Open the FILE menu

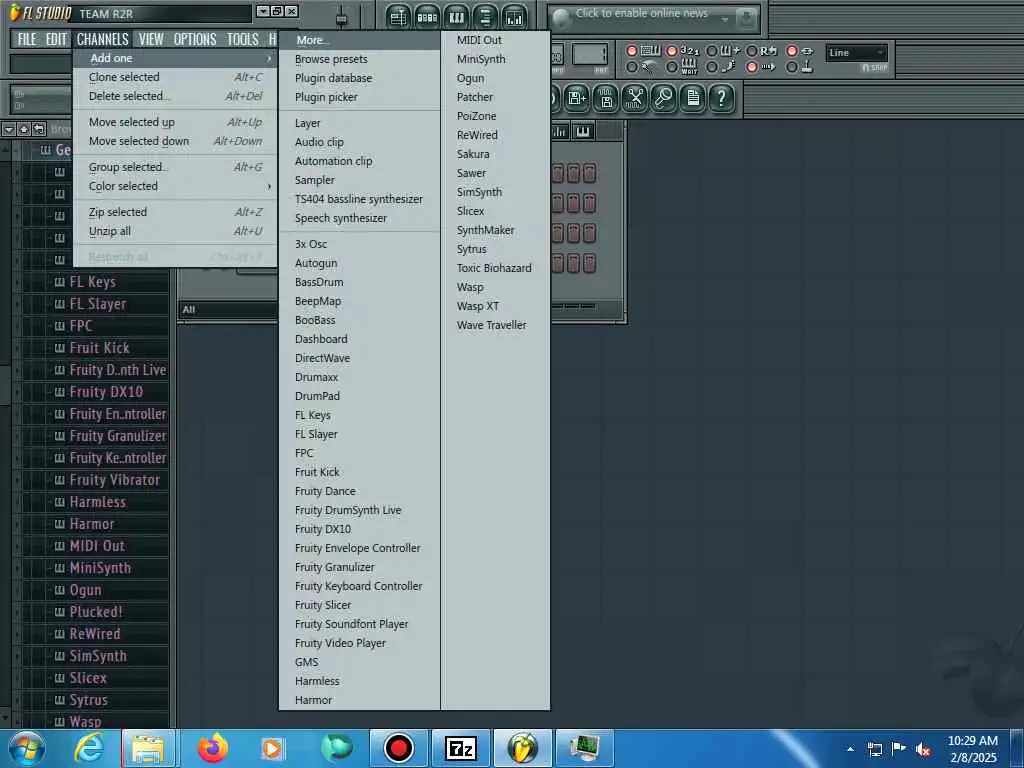coord(27,39)
